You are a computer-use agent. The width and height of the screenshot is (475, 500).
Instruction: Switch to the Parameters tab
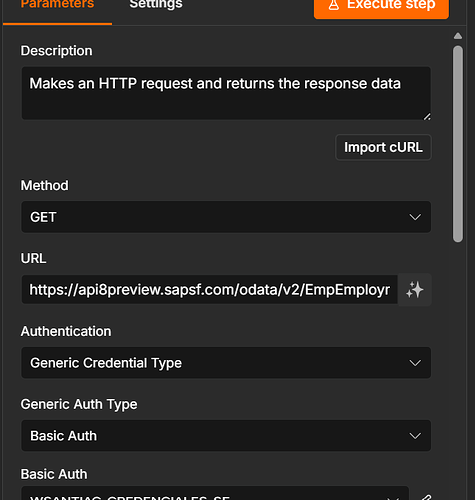(x=57, y=5)
